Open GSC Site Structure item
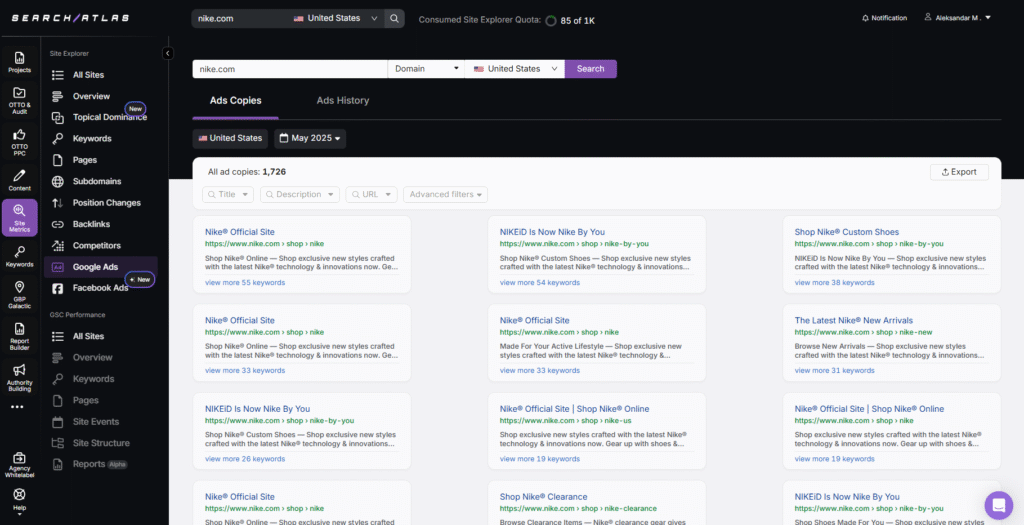The height and width of the screenshot is (525, 1024). tap(101, 443)
